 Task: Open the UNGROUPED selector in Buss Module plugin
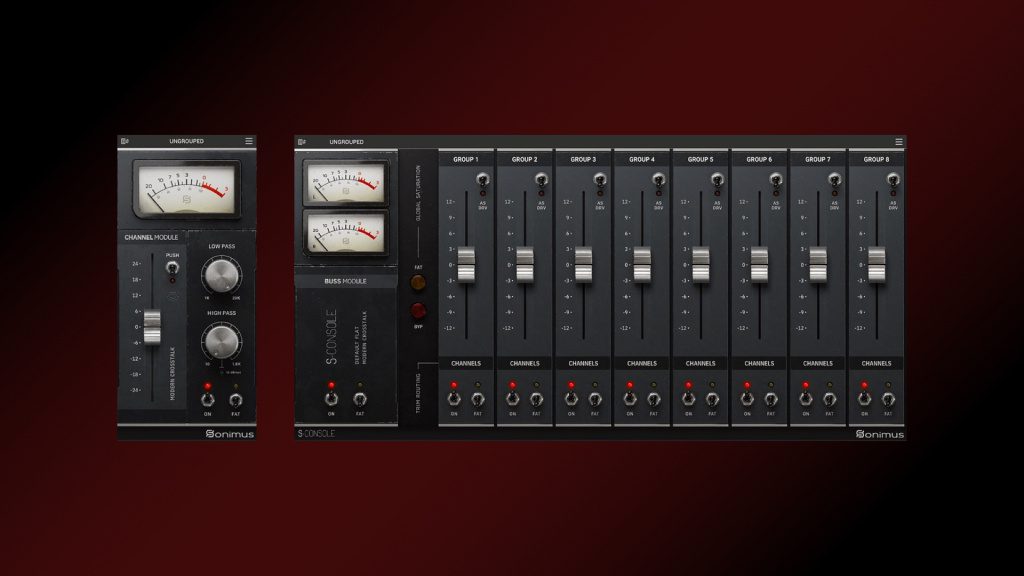coord(346,142)
